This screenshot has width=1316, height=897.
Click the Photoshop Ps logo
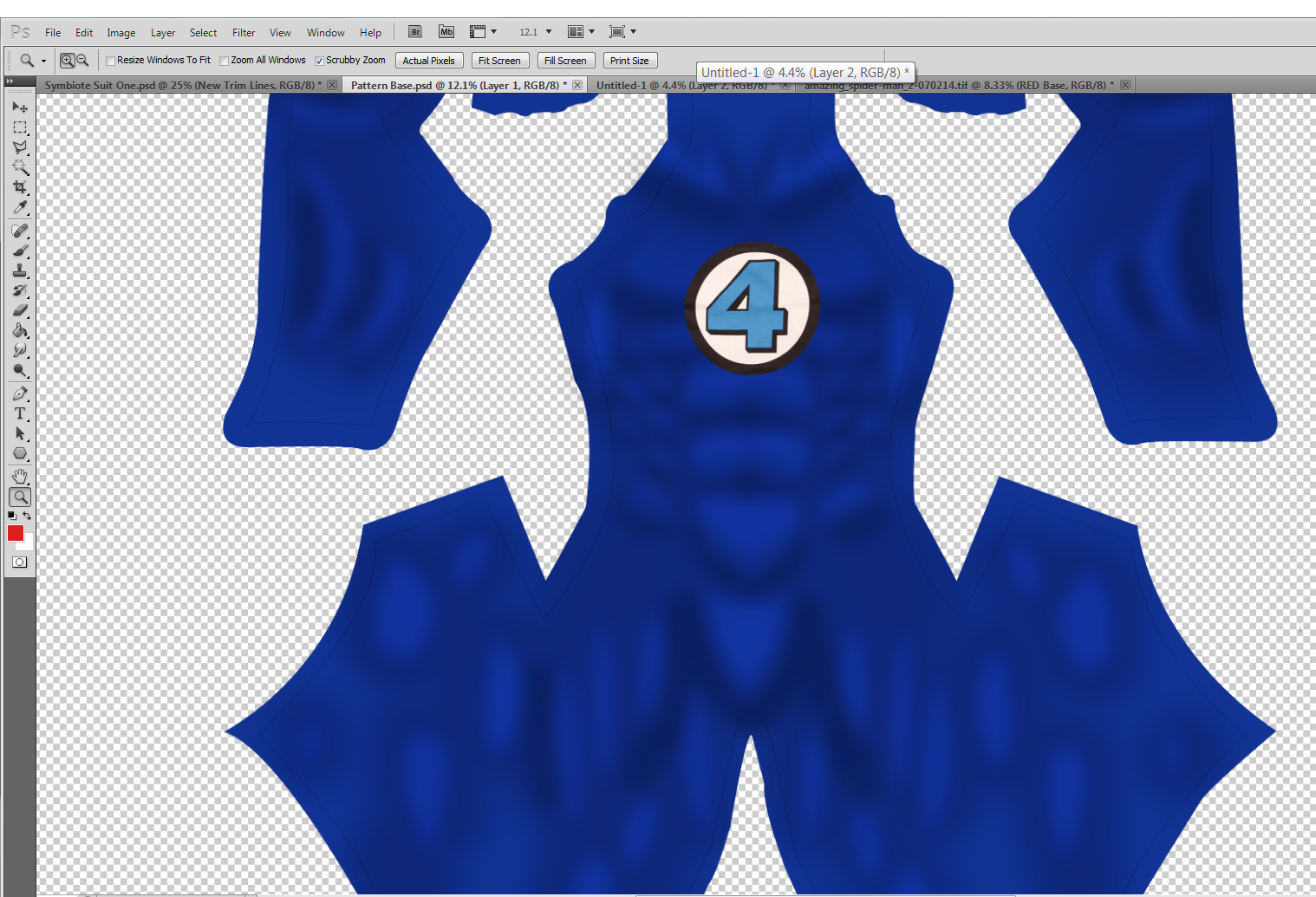[x=21, y=32]
